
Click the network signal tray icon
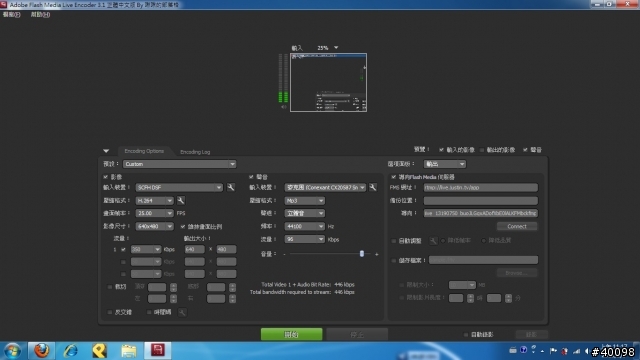(x=576, y=351)
